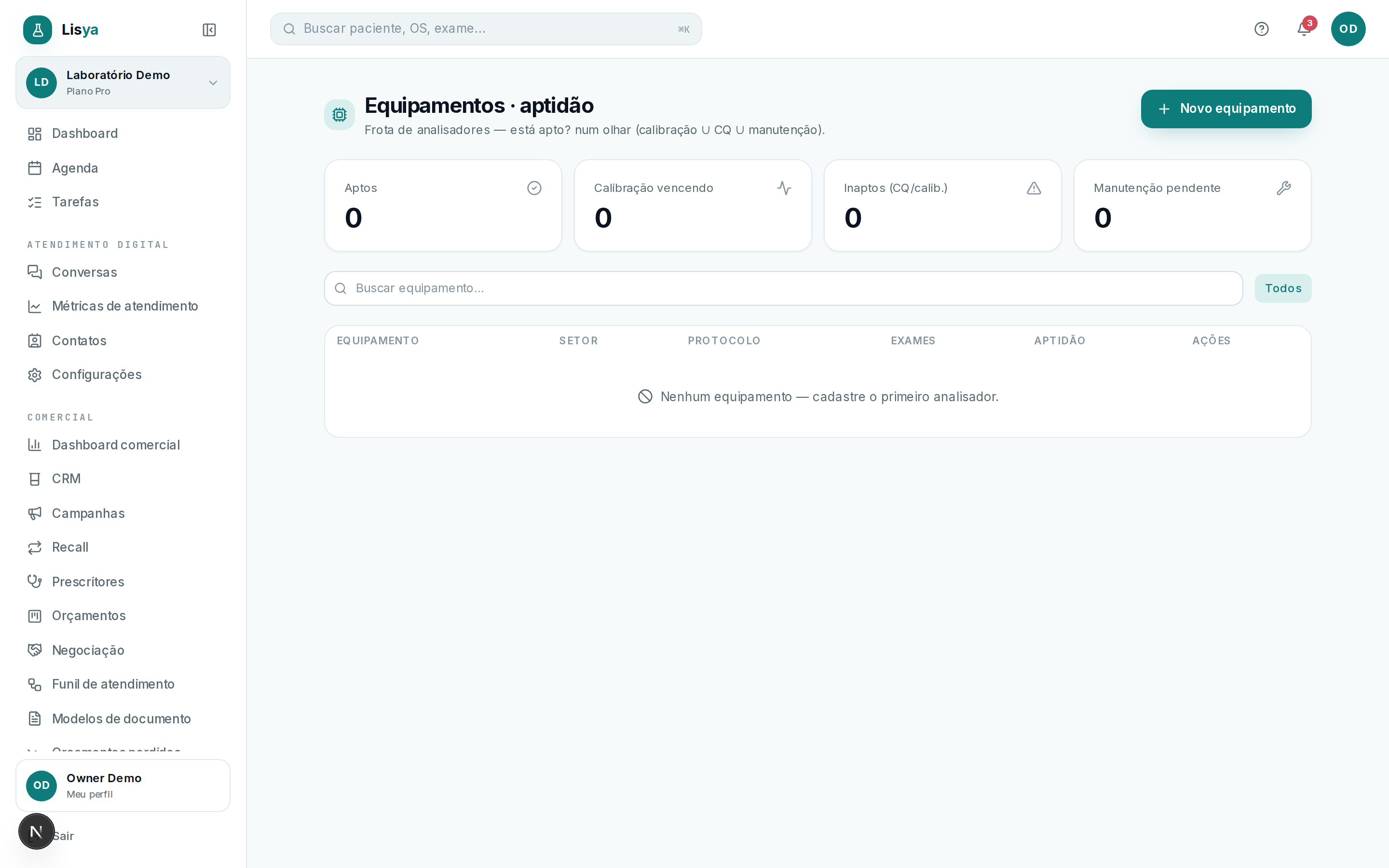Open Owner Demo Meu perfil card
The width and height of the screenshot is (1389, 868).
pyautogui.click(x=123, y=786)
